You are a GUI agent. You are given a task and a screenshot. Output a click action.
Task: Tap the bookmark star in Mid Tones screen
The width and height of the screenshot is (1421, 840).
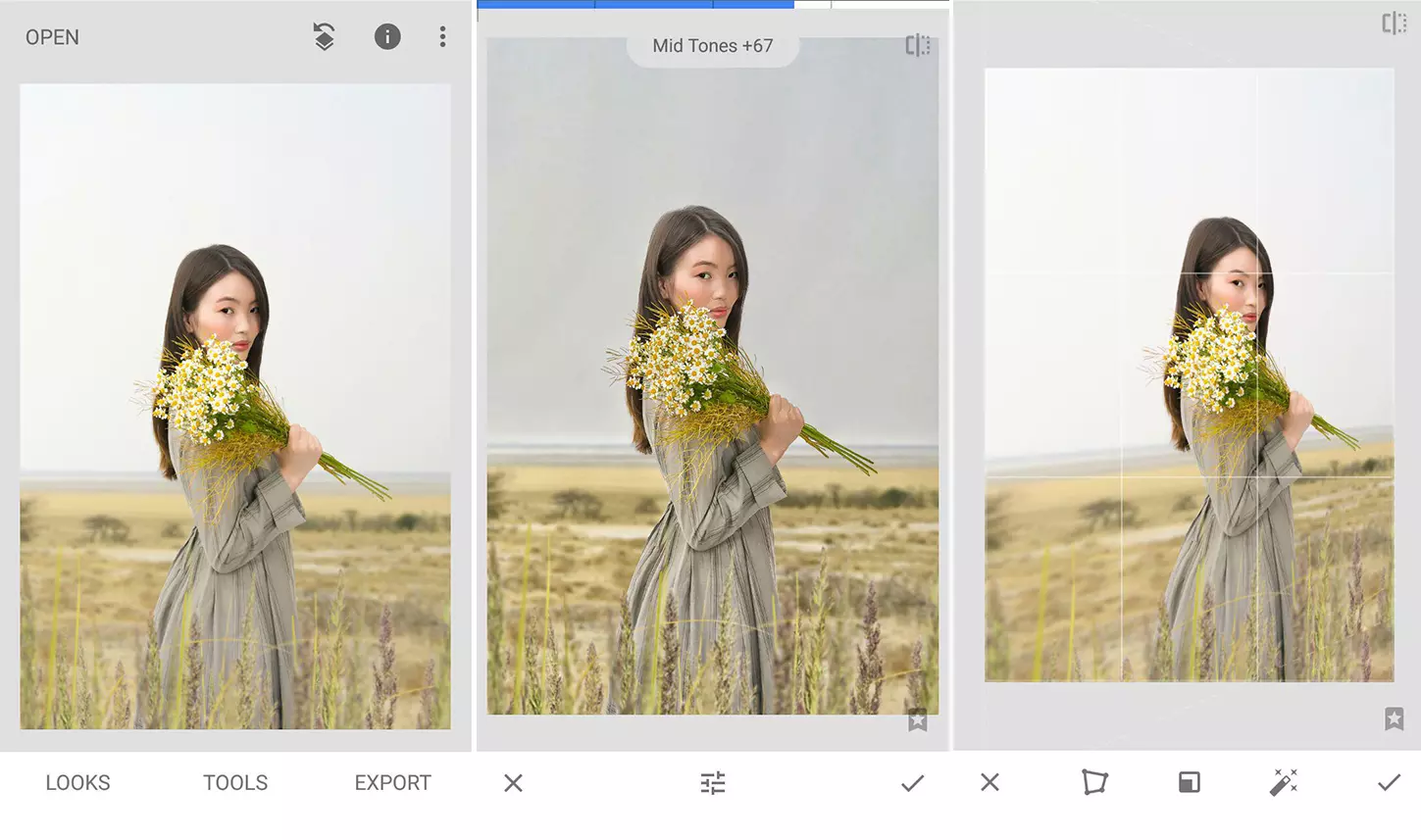tap(917, 721)
